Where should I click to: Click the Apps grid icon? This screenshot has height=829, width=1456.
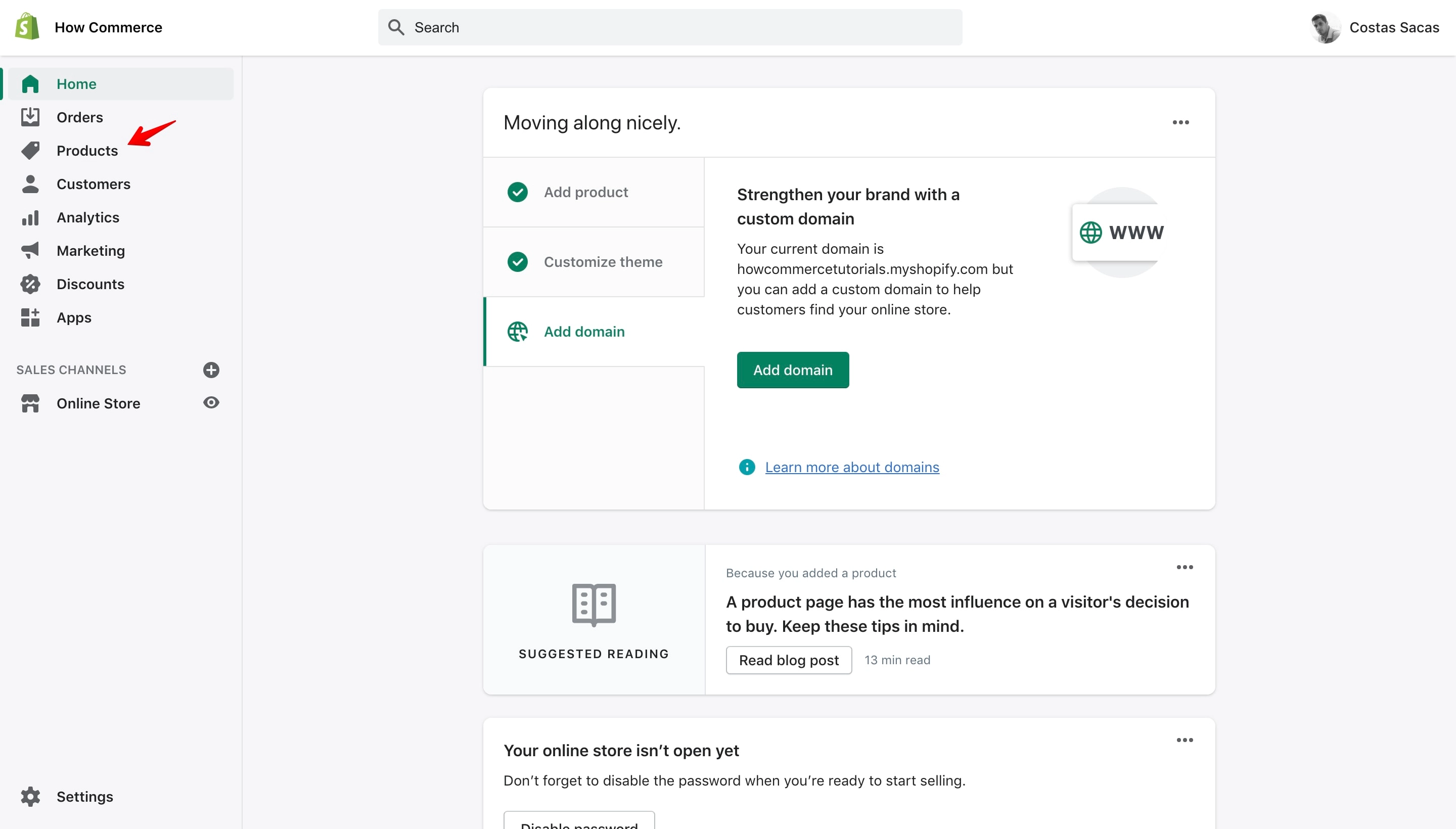click(x=30, y=317)
